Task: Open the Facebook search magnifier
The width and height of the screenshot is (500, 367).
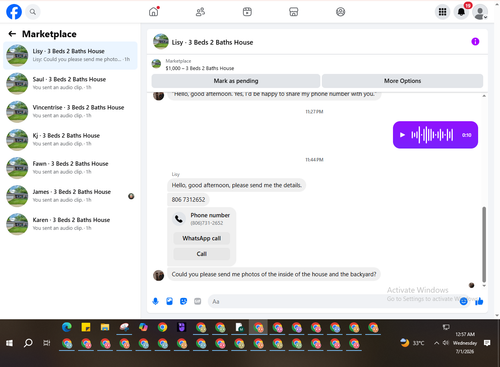Action: tap(33, 12)
